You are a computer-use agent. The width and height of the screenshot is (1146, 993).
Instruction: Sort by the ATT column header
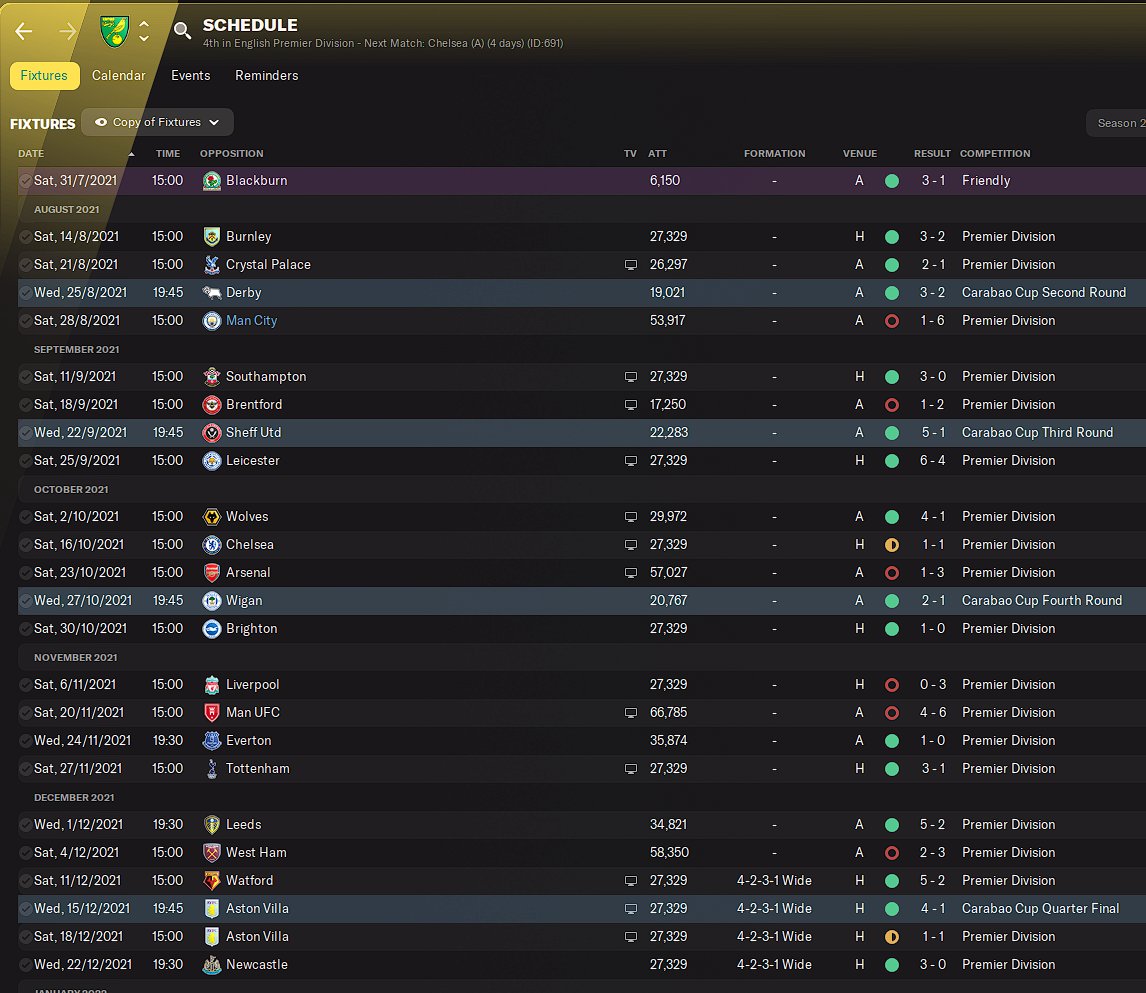[657, 153]
